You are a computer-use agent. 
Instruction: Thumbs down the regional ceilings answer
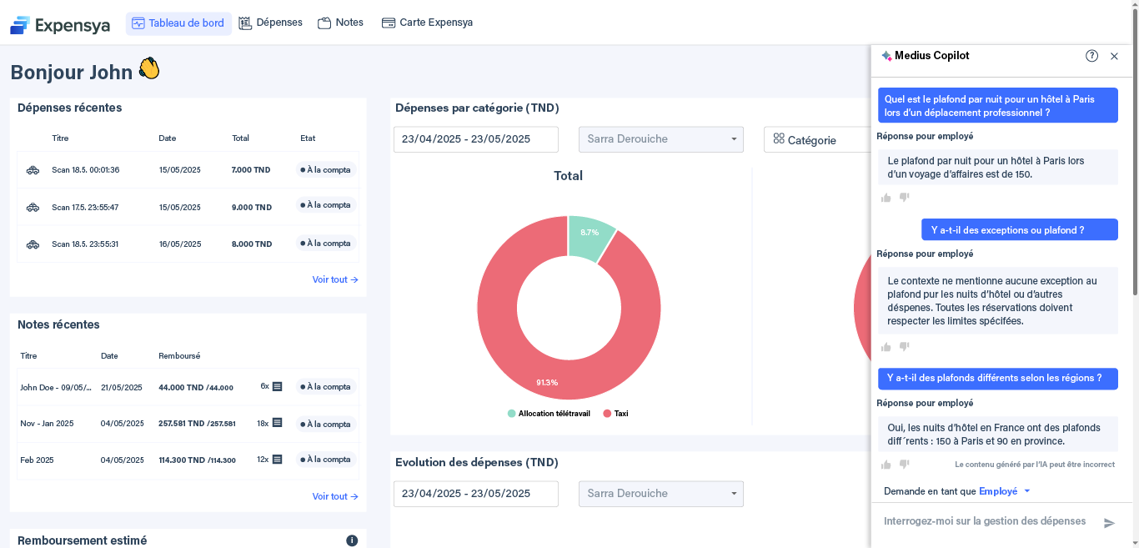tap(904, 464)
